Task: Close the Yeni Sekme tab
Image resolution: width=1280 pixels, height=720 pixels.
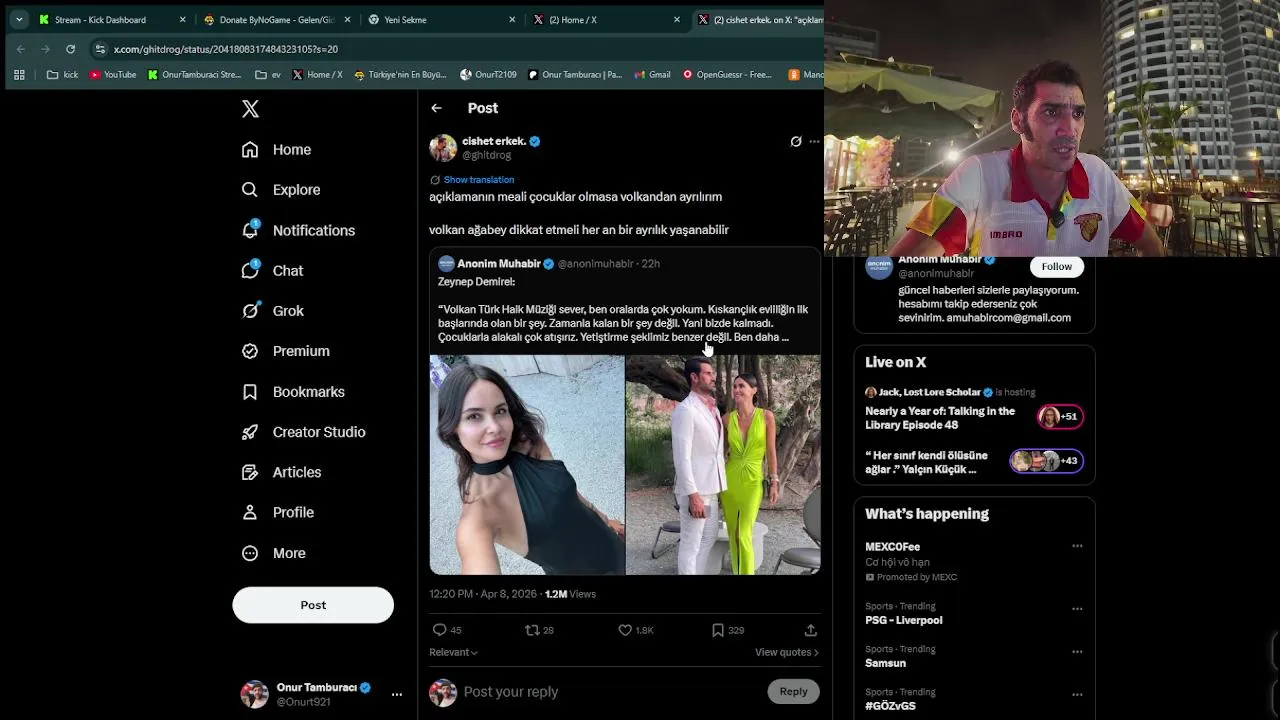Action: pos(512,19)
